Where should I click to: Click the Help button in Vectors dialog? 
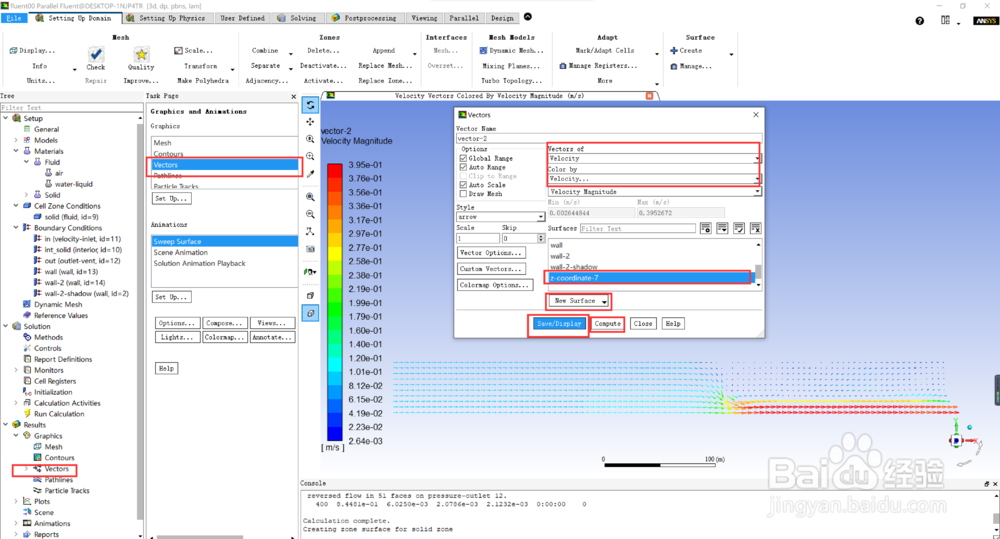[673, 323]
